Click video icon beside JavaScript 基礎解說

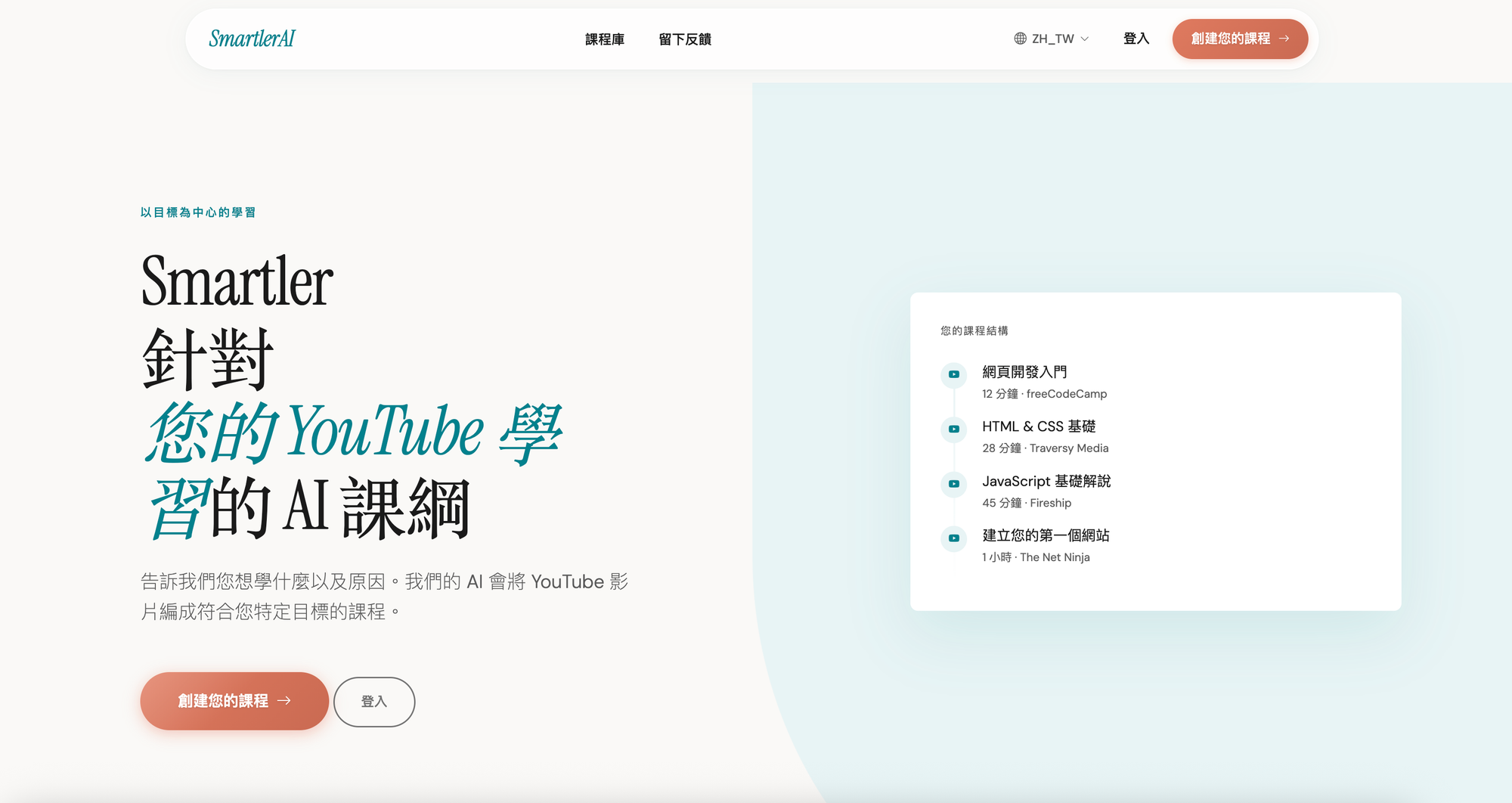click(x=954, y=484)
